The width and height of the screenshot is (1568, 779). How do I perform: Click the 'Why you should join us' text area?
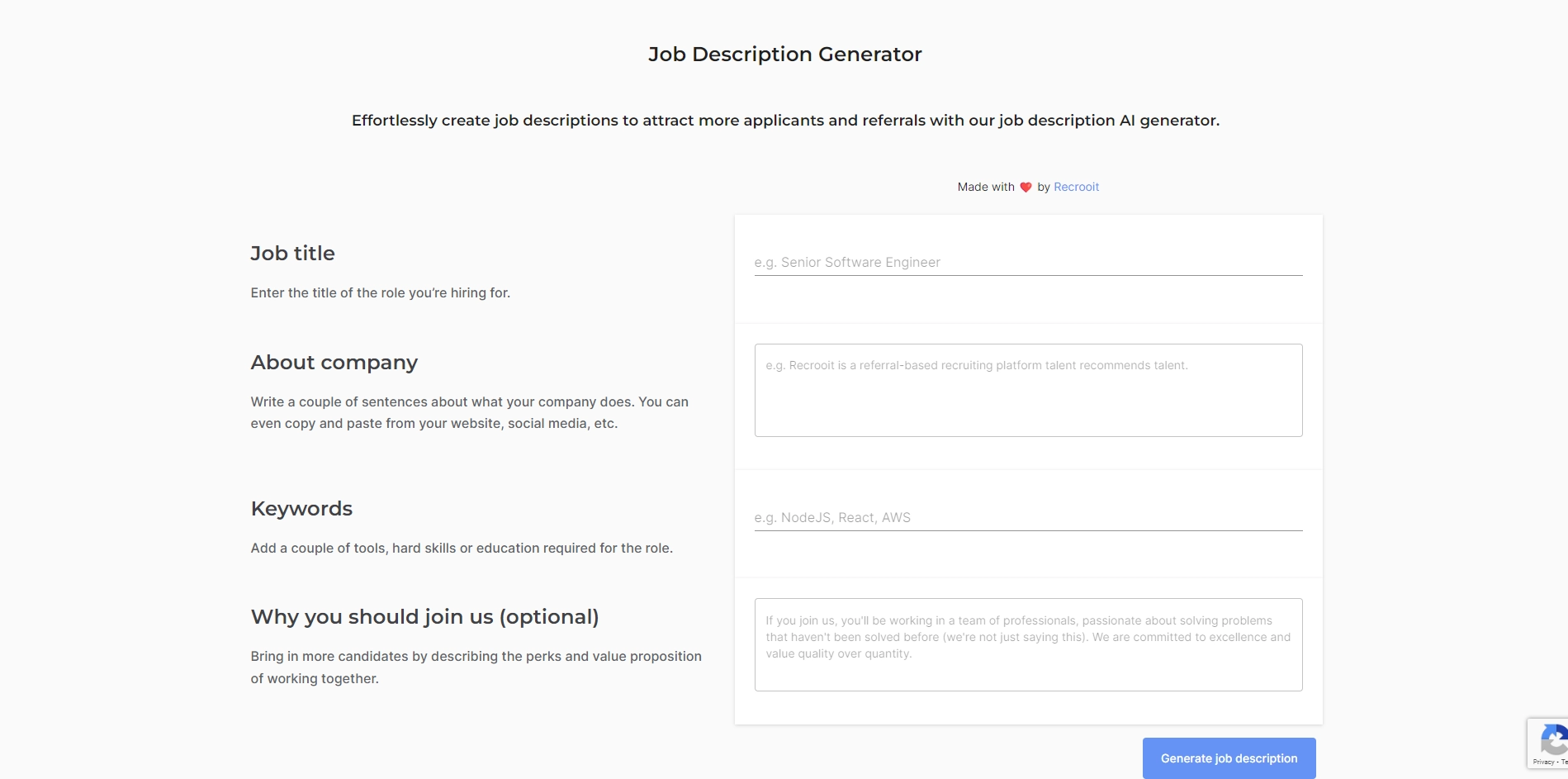tap(1028, 644)
